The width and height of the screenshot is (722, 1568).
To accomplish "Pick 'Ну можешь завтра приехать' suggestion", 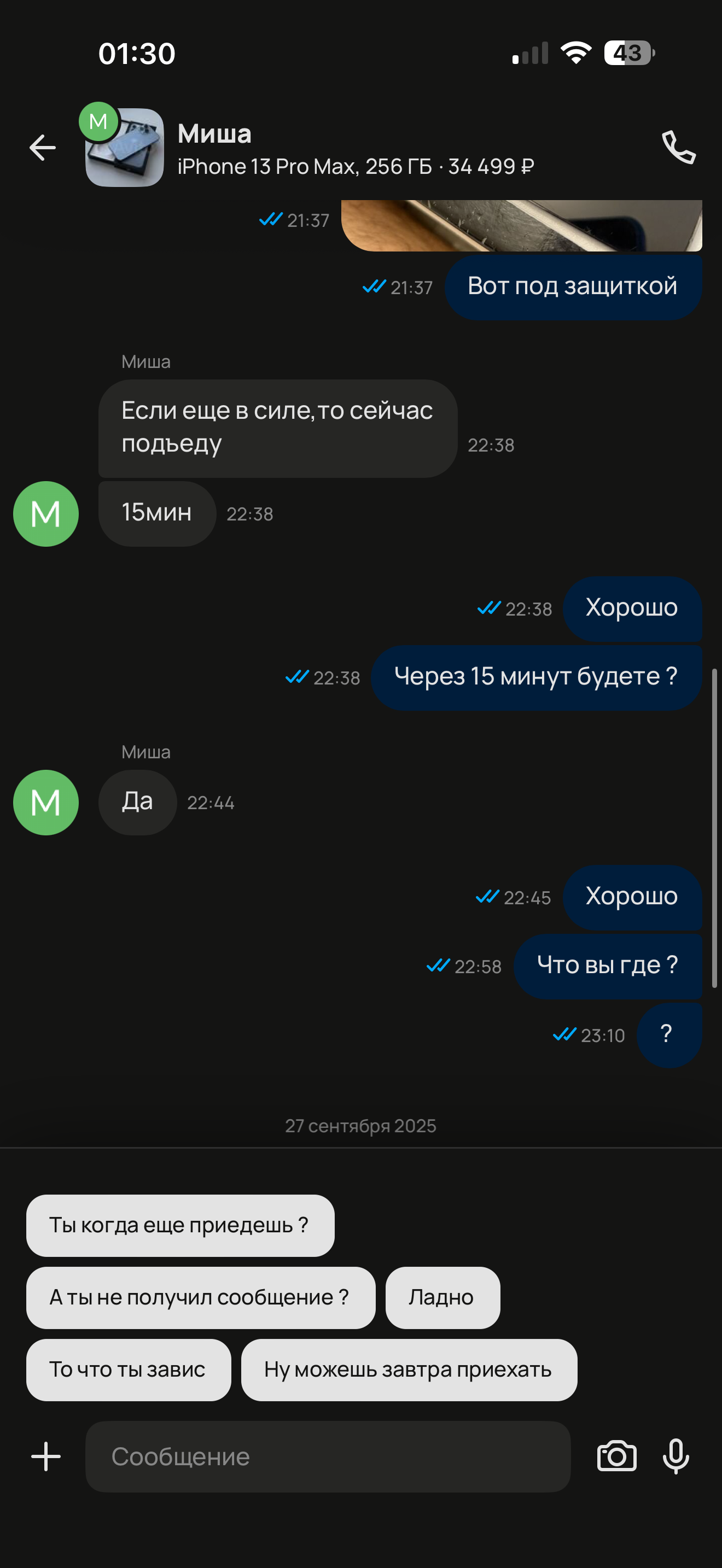I will click(x=409, y=1370).
